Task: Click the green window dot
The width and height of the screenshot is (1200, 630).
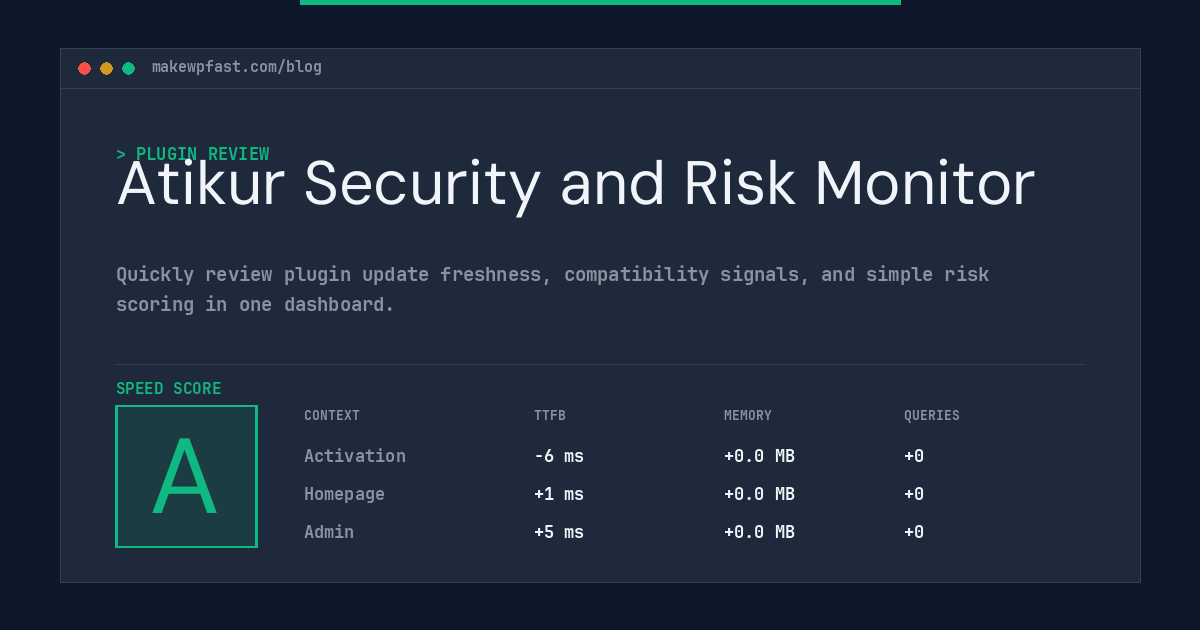Action: point(128,68)
